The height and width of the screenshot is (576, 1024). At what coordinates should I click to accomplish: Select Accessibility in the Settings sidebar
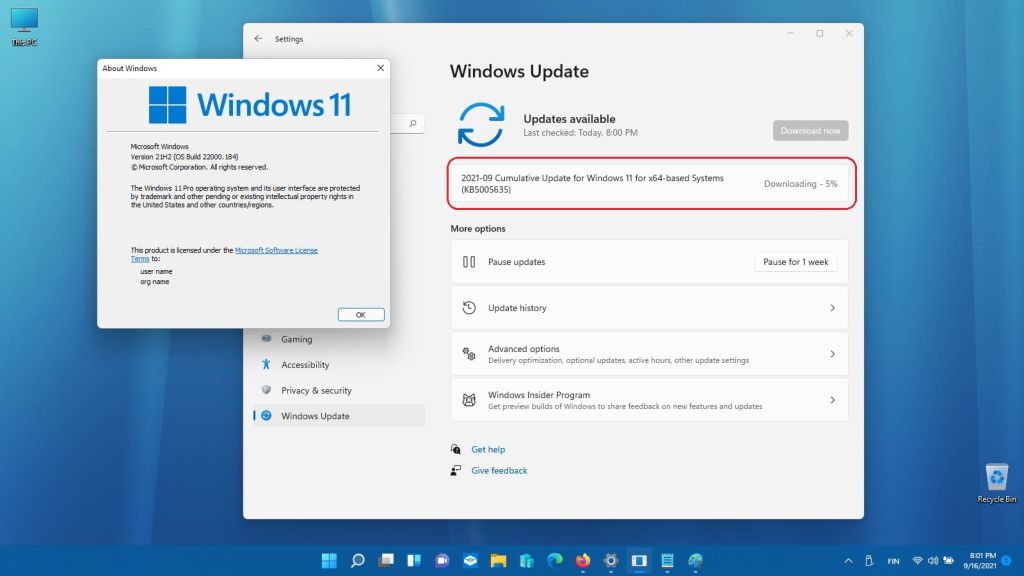(x=305, y=365)
